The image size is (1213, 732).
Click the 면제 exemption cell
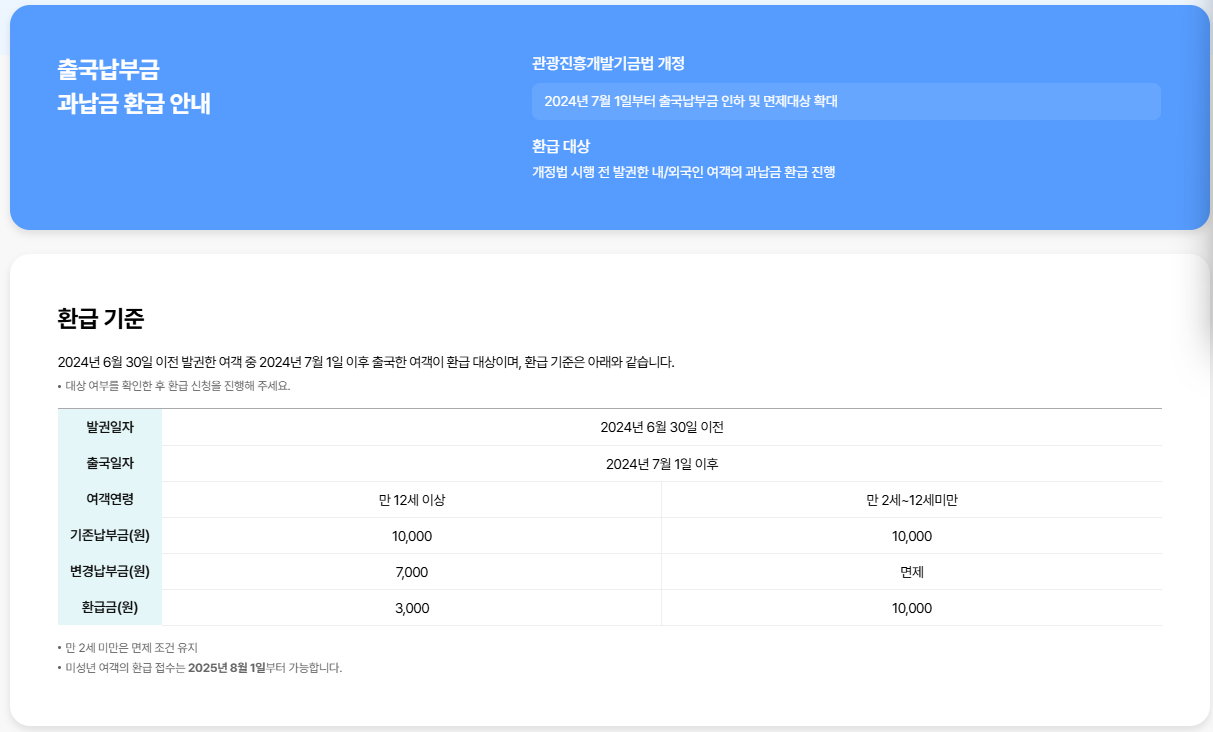click(912, 571)
